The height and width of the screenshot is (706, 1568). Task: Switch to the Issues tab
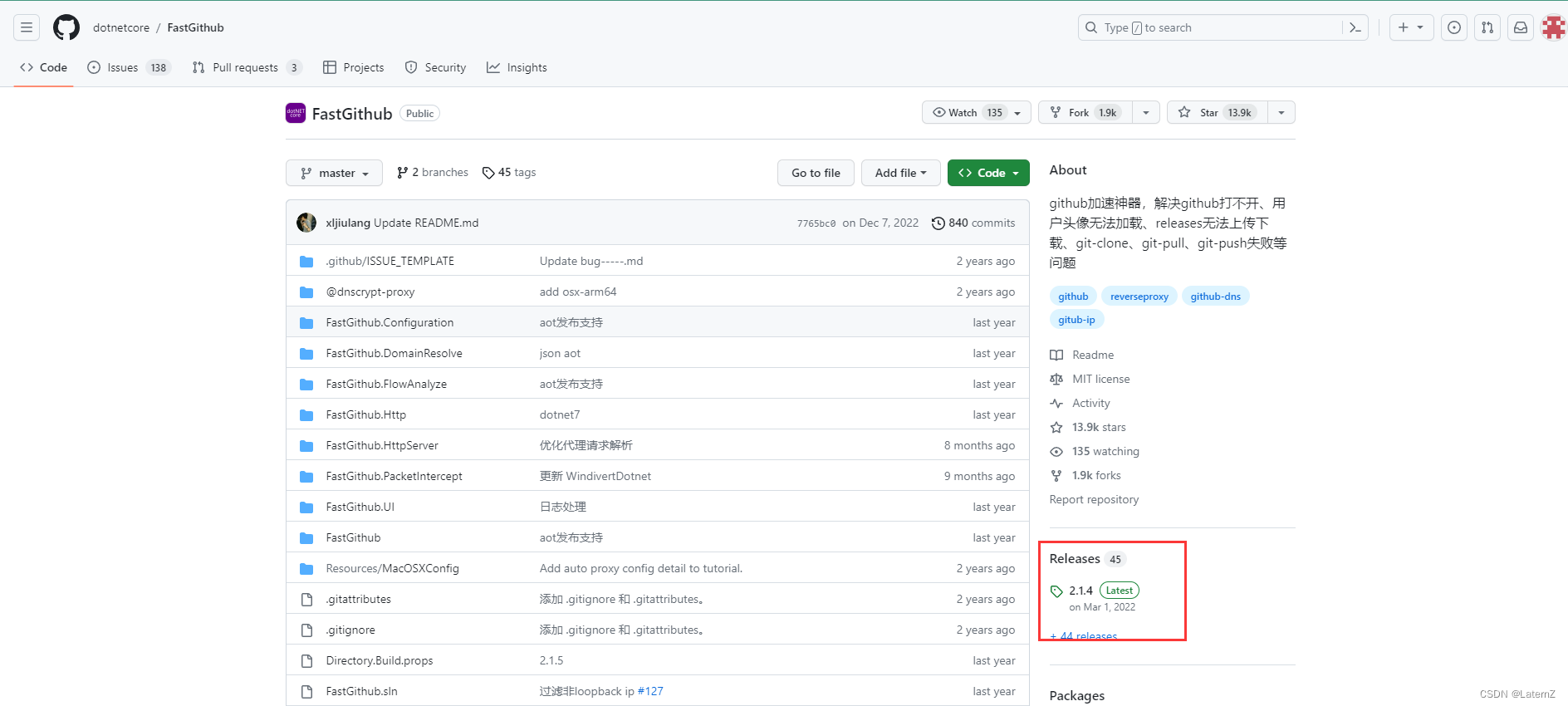129,67
